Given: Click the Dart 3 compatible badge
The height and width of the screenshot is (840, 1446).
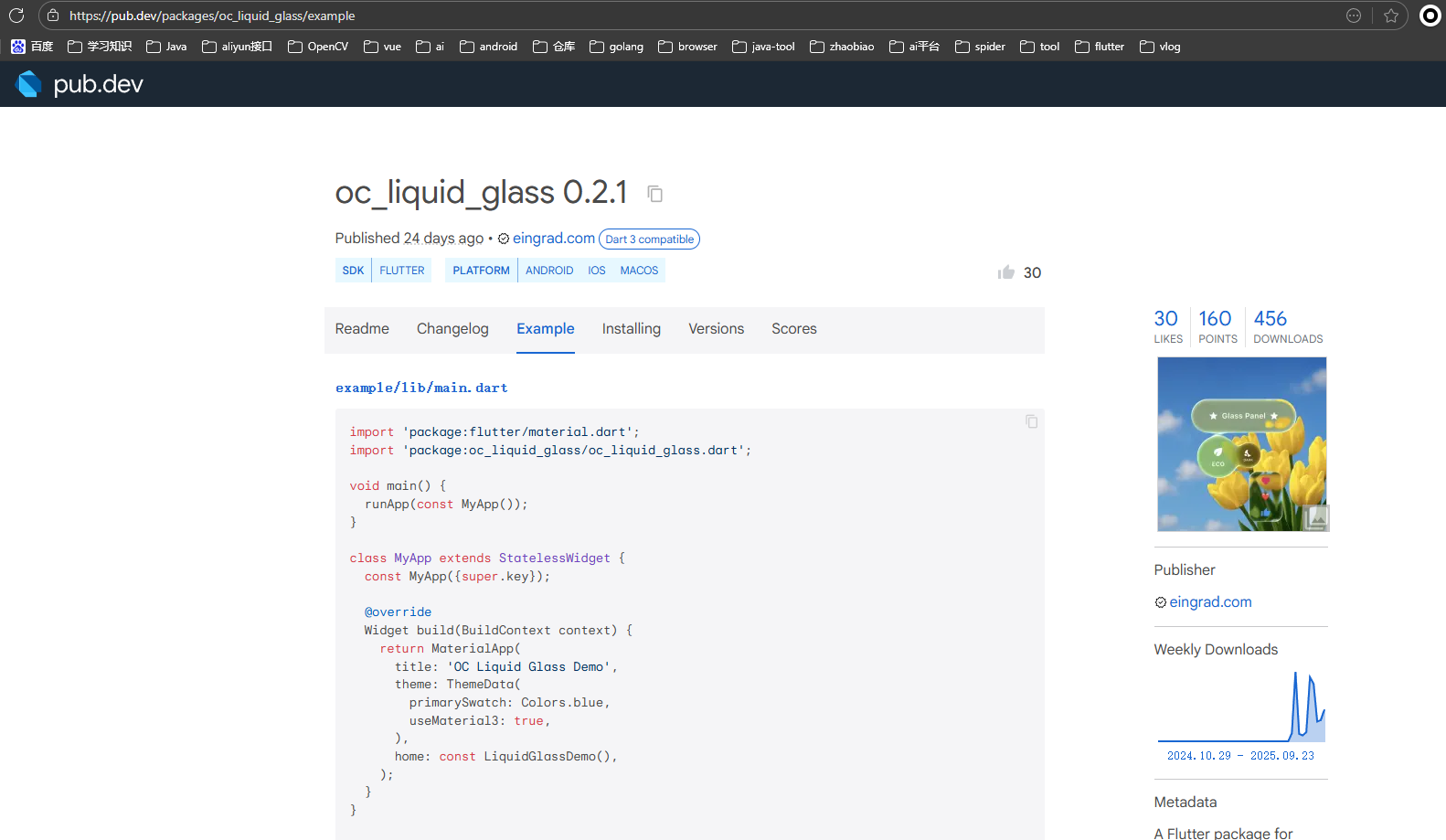Looking at the screenshot, I should [649, 239].
